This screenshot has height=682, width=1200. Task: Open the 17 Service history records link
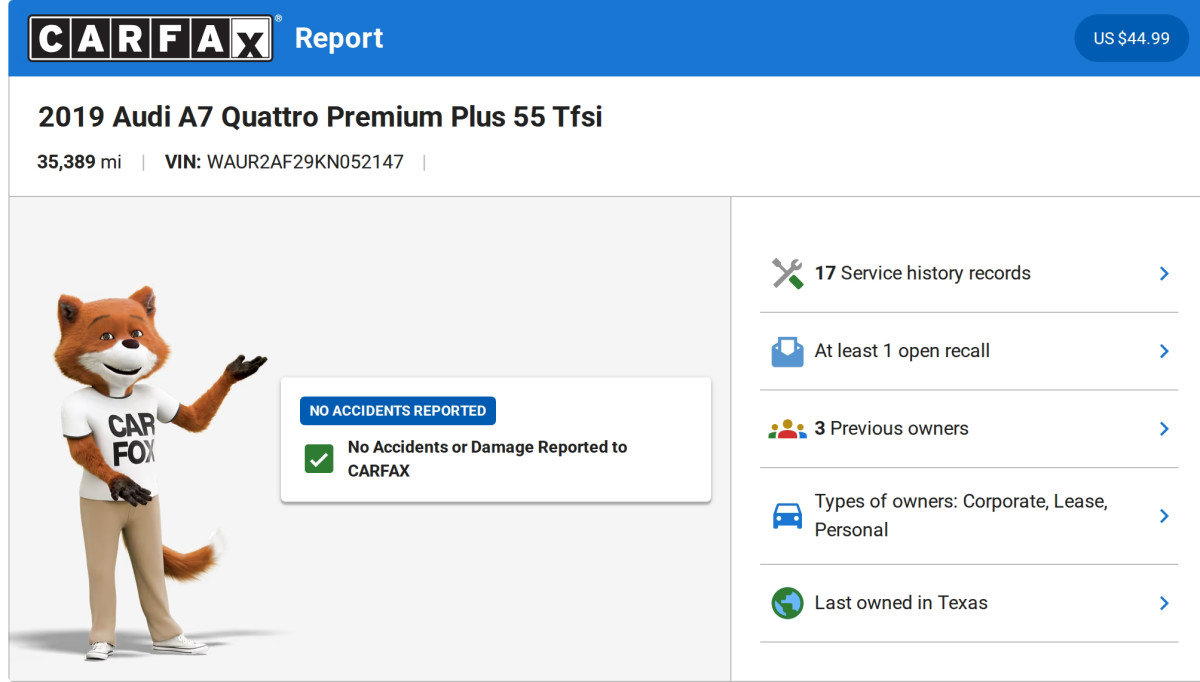pos(922,273)
